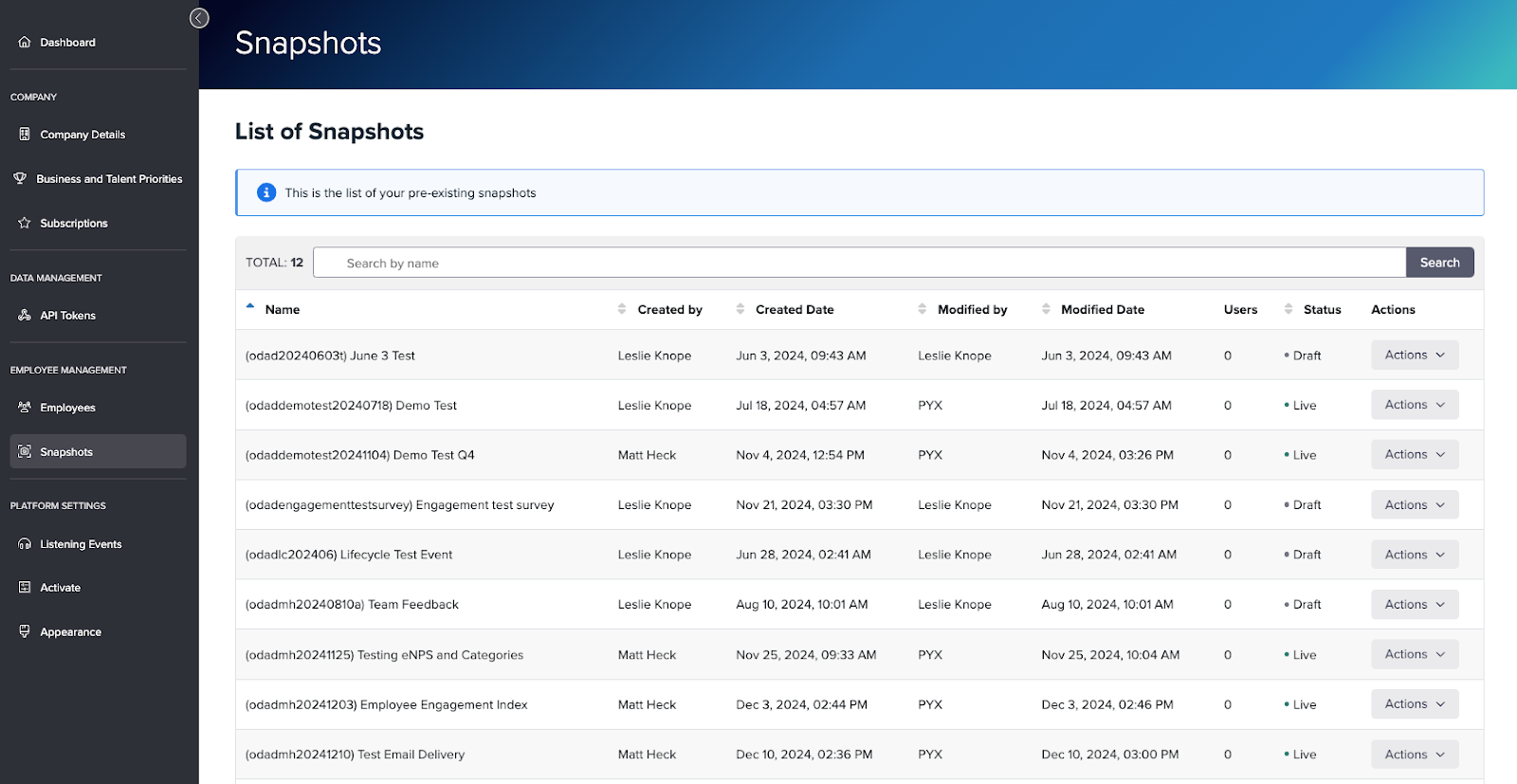Open Listening Events settings
This screenshot has width=1517, height=784.
[x=81, y=544]
